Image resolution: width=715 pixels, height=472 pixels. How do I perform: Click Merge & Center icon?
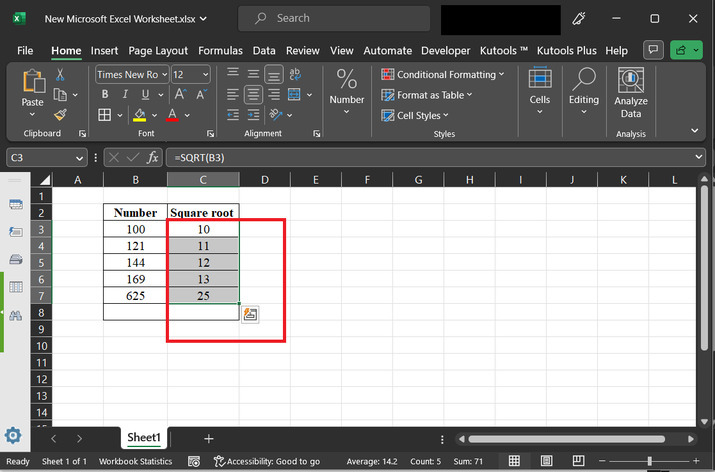[295, 94]
